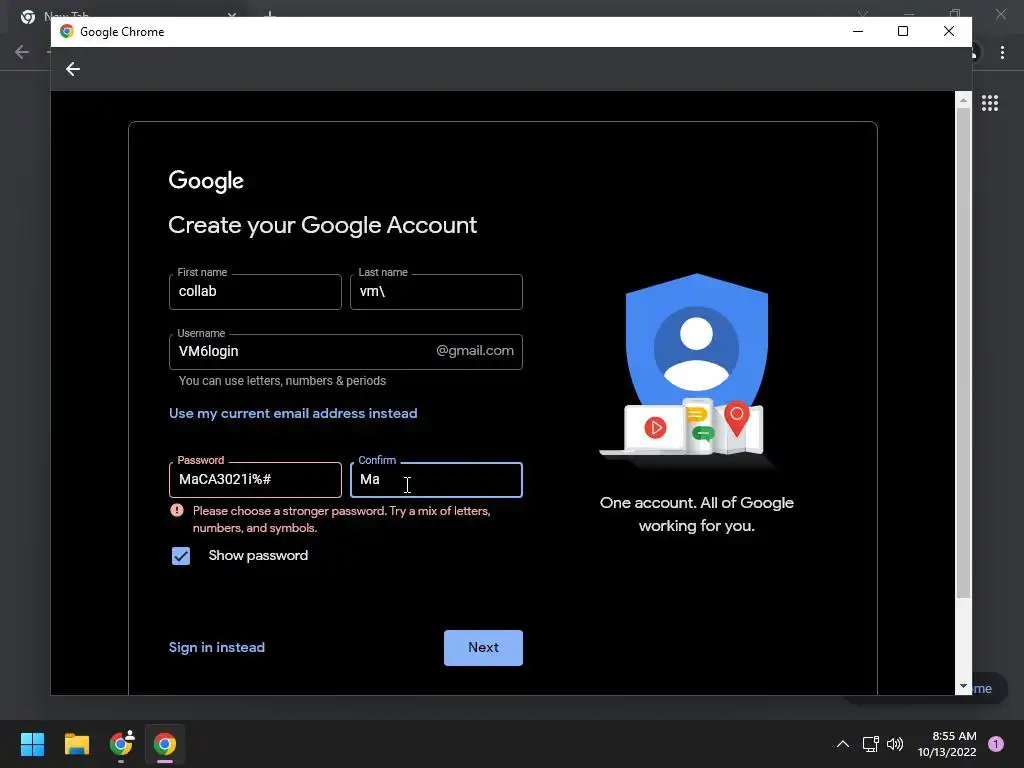
Task: Open the notification badge in taskbar
Action: click(995, 744)
